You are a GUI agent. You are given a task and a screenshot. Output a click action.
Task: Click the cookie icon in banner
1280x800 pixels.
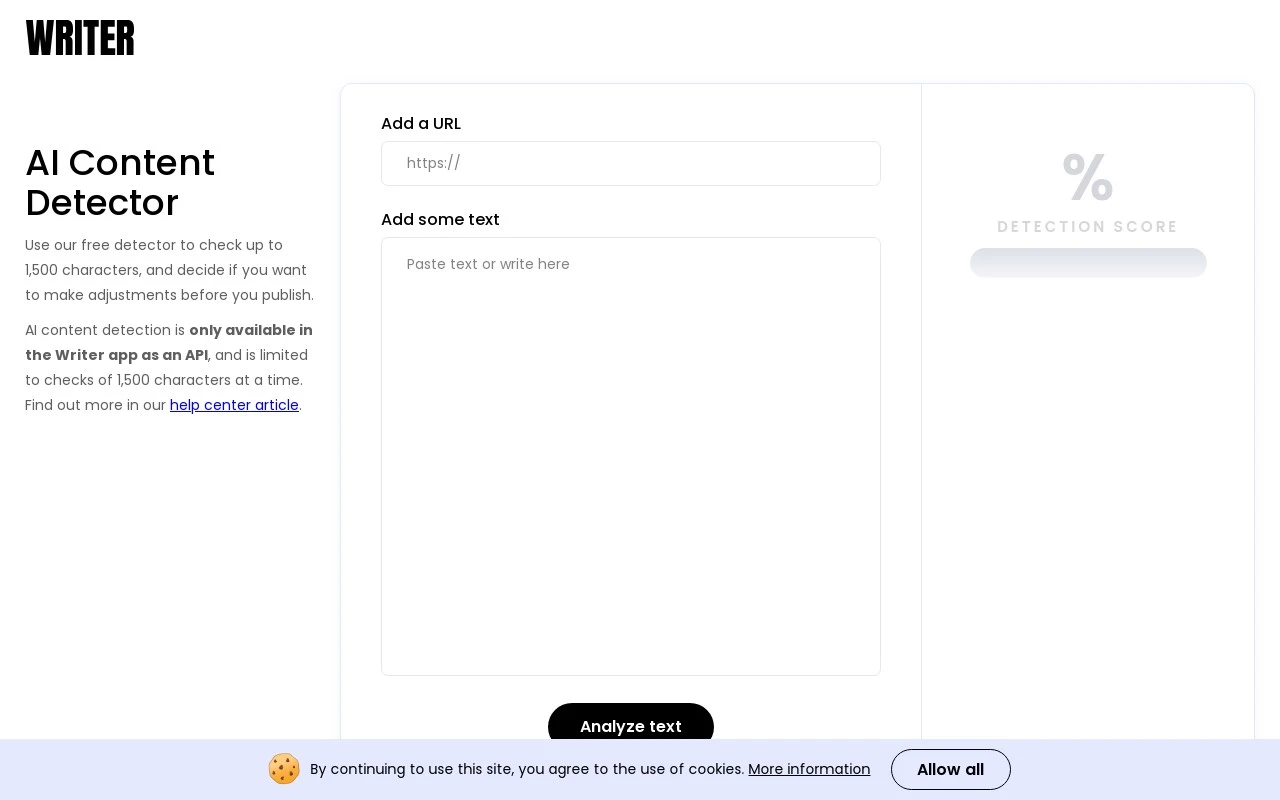[284, 769]
